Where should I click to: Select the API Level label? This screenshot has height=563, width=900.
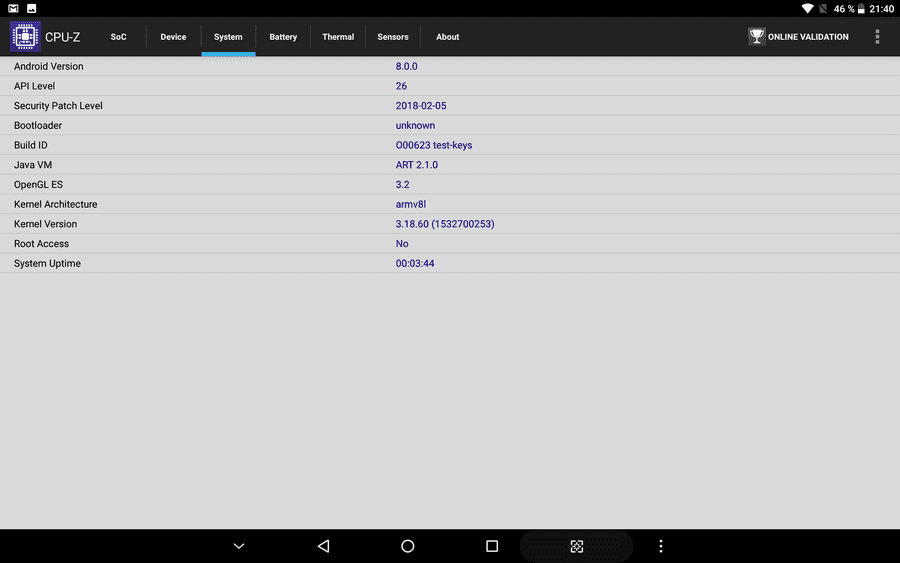click(34, 86)
